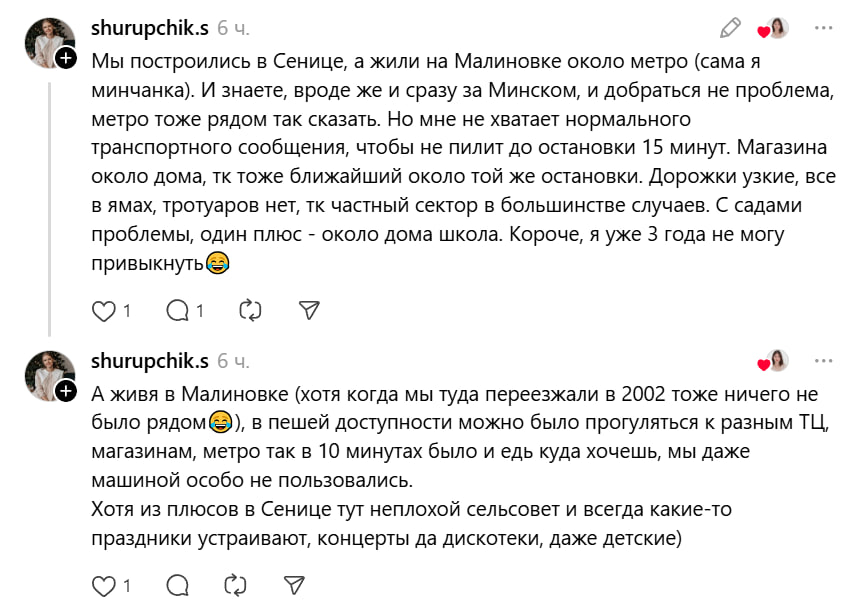The width and height of the screenshot is (865, 607).
Task: Open username link on the second post
Action: [x=149, y=360]
